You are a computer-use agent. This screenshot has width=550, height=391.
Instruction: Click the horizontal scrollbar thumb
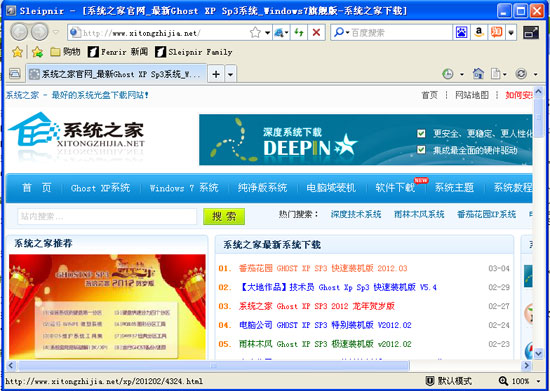[214, 365]
